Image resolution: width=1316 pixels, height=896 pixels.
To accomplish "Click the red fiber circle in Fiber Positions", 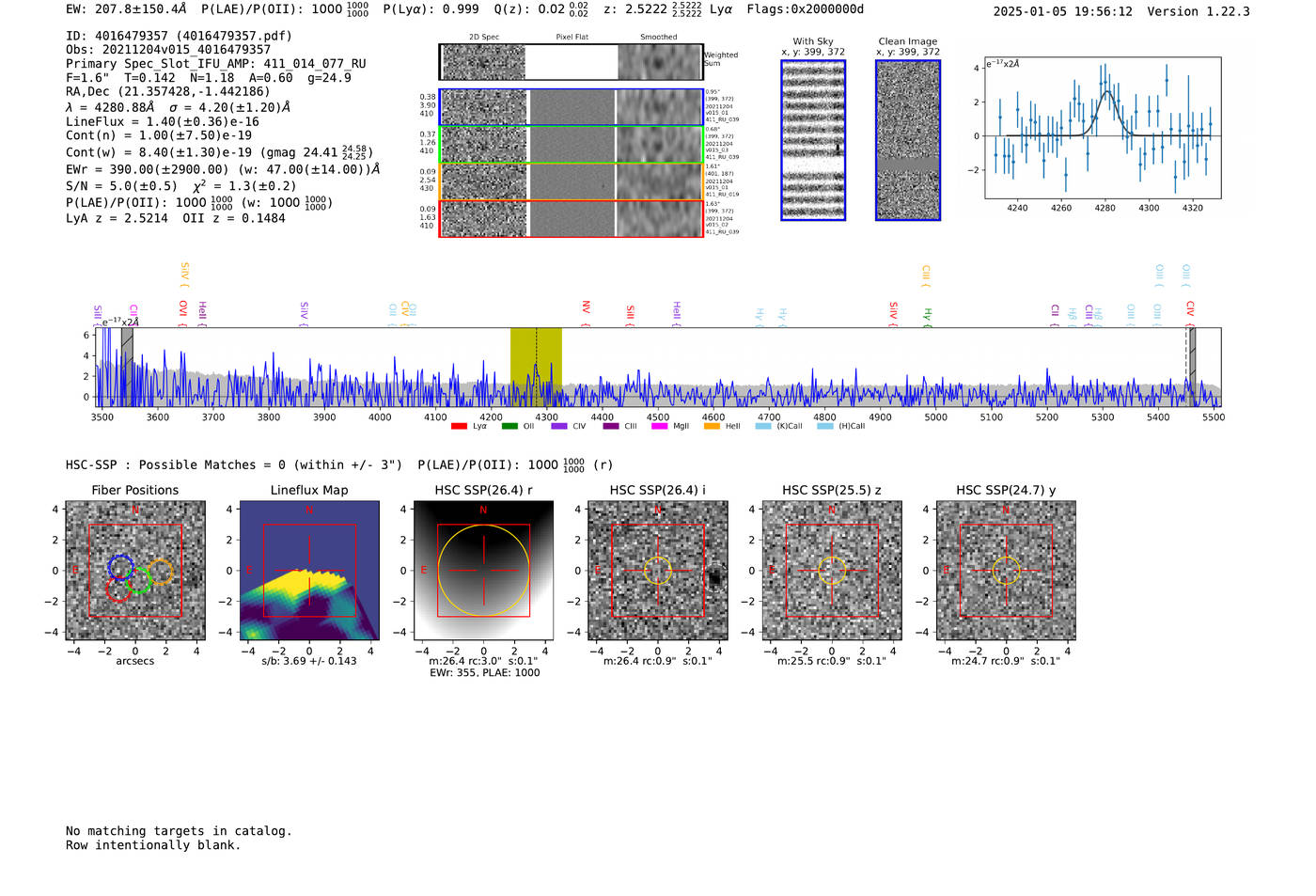I will pyautogui.click(x=118, y=589).
